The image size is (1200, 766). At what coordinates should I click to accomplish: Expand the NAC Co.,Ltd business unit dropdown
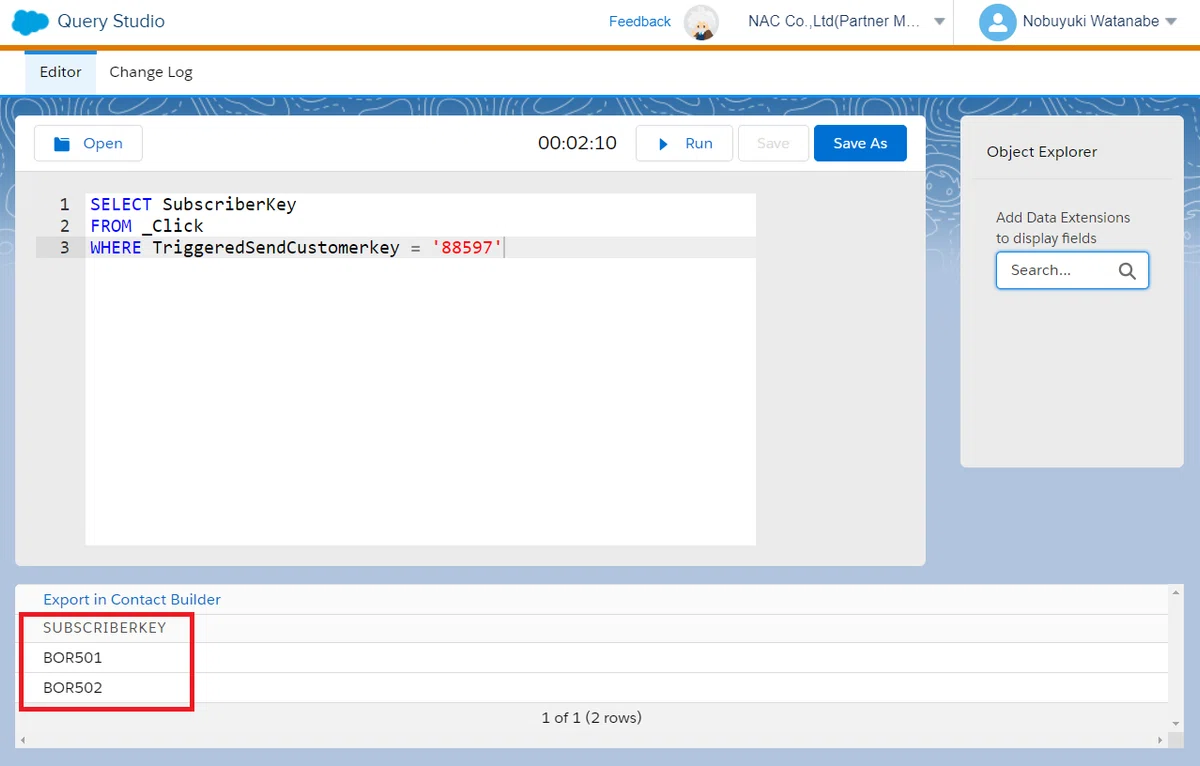(x=939, y=22)
